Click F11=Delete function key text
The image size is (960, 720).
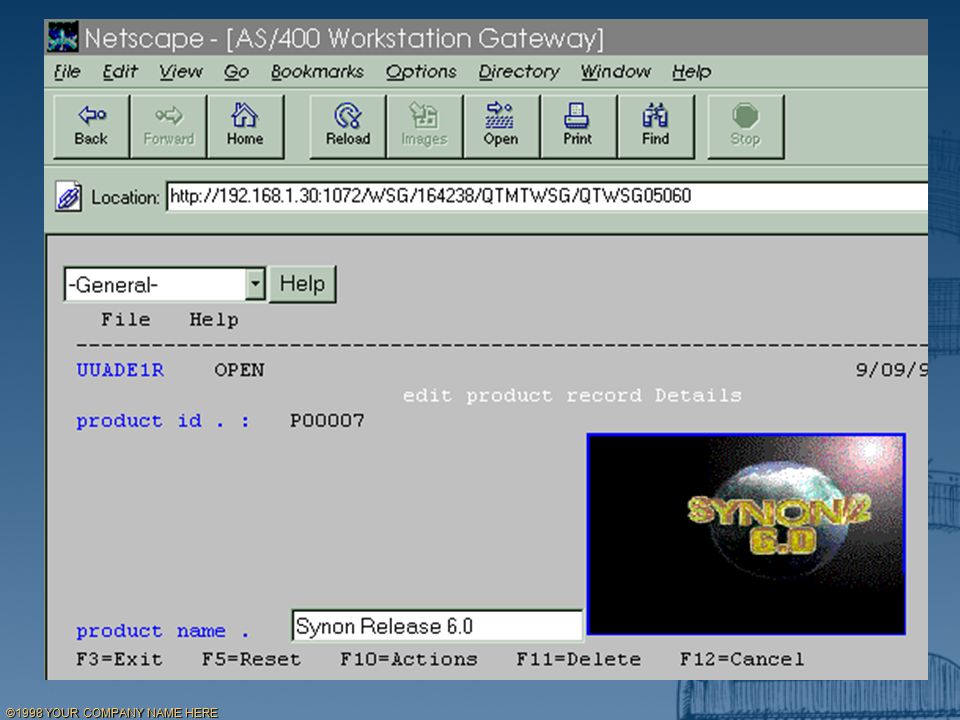pos(579,659)
